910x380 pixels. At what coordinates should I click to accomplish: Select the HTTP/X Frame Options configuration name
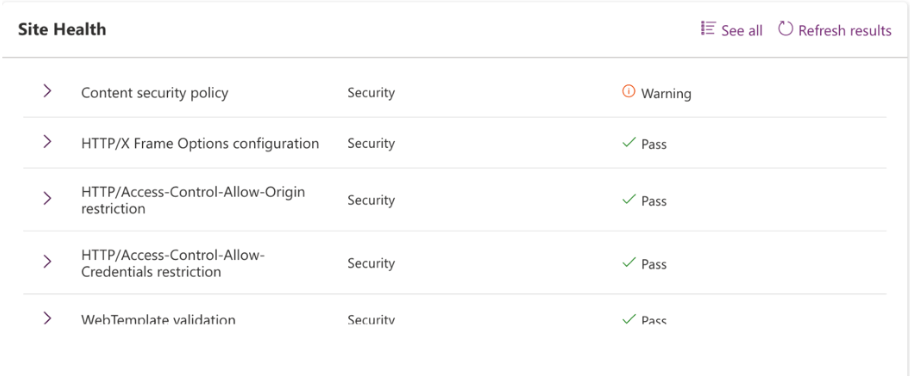[200, 143]
